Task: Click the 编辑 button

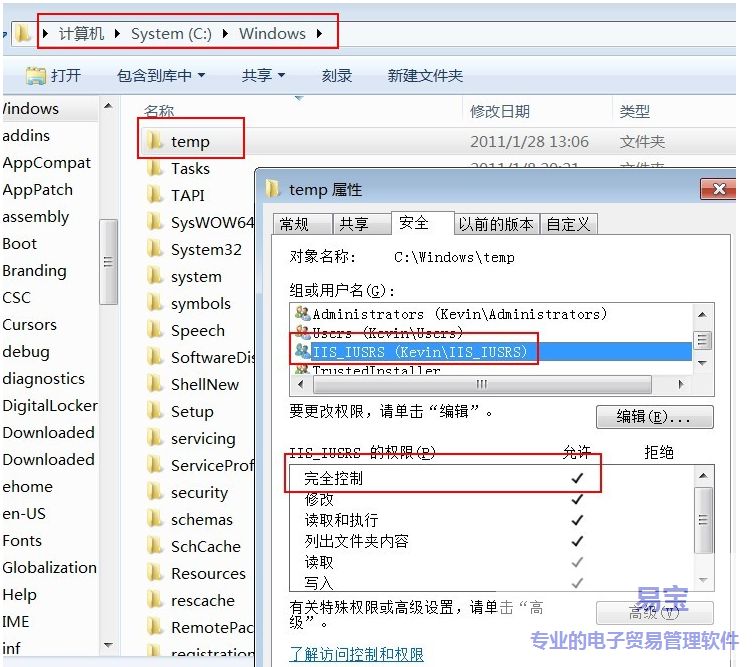Action: pyautogui.click(x=654, y=416)
